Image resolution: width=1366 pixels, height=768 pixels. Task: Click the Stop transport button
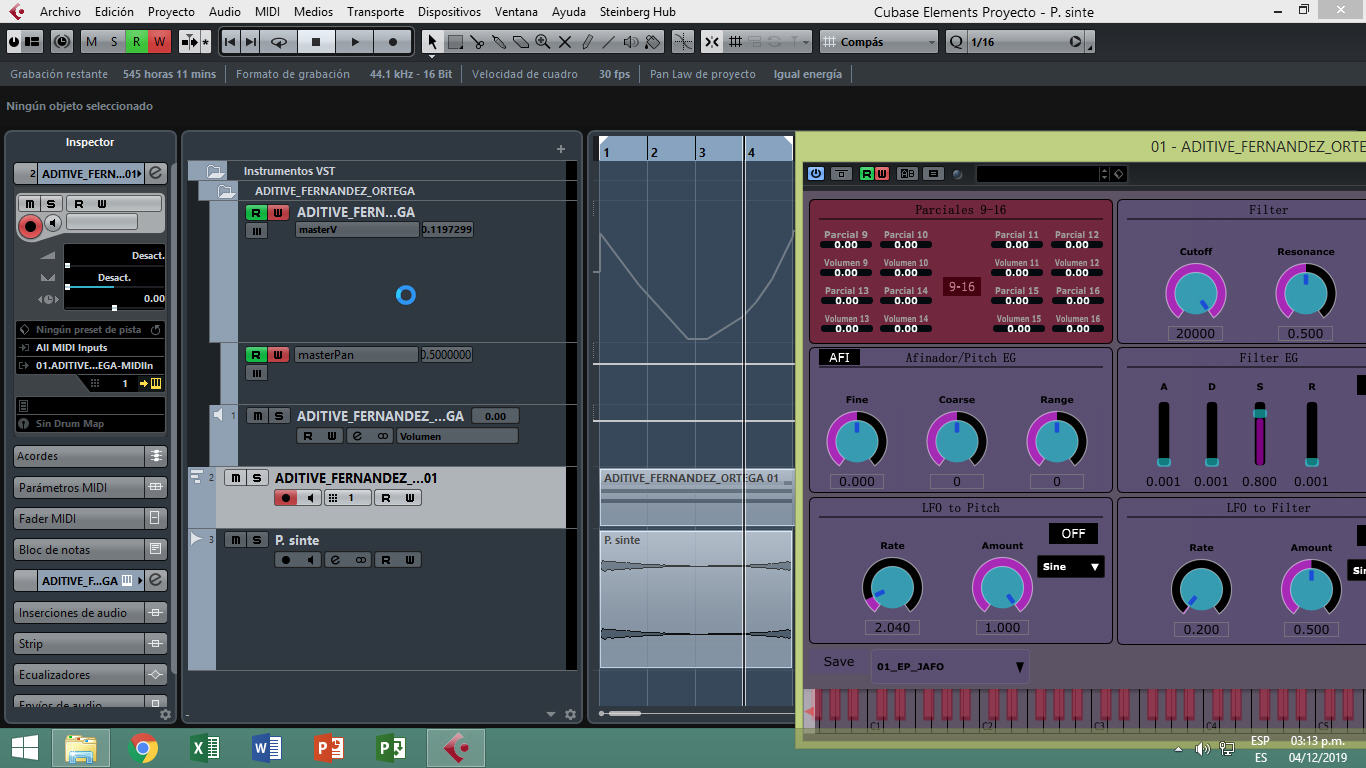click(316, 42)
